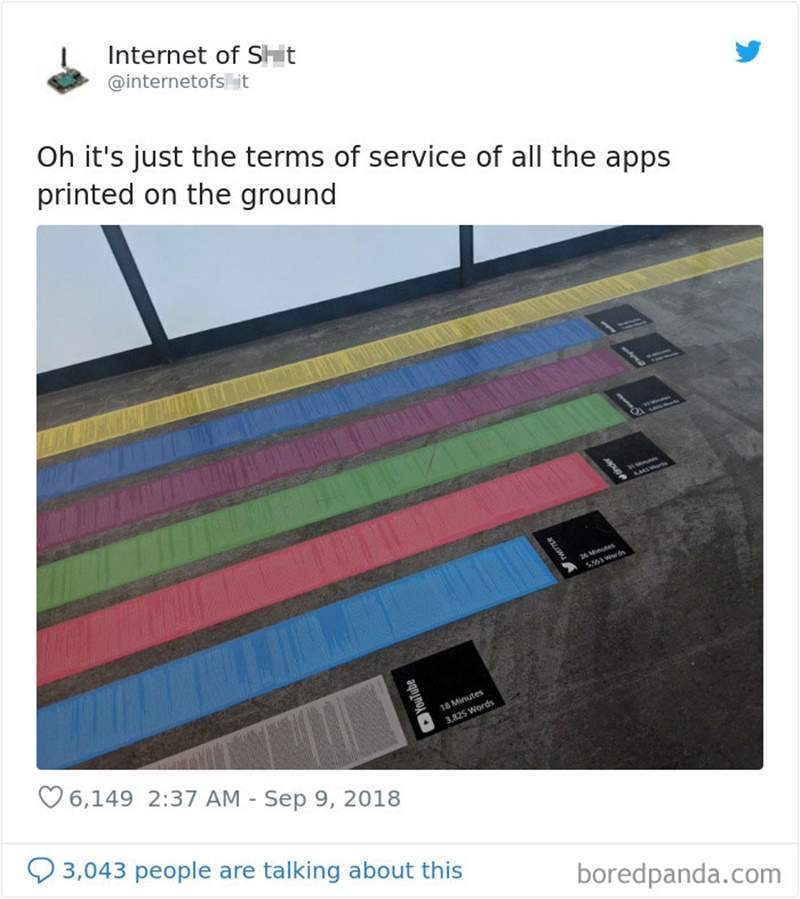Select the yellow terms-of-service strip
This screenshot has width=800, height=899.
(400, 342)
